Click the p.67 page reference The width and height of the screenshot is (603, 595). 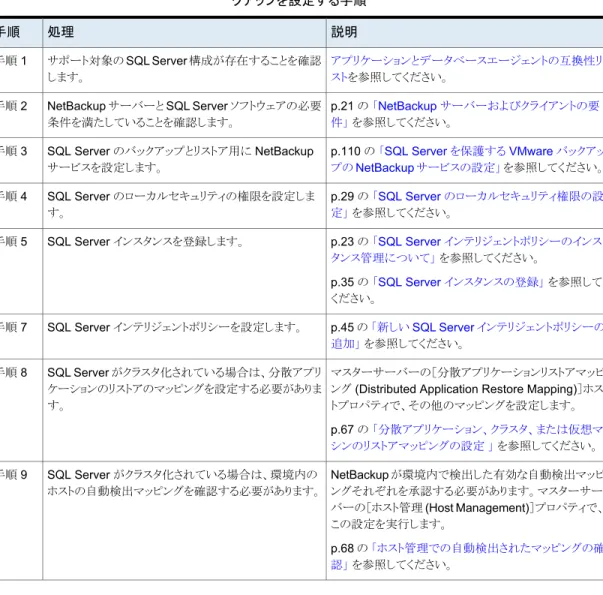pos(342,429)
